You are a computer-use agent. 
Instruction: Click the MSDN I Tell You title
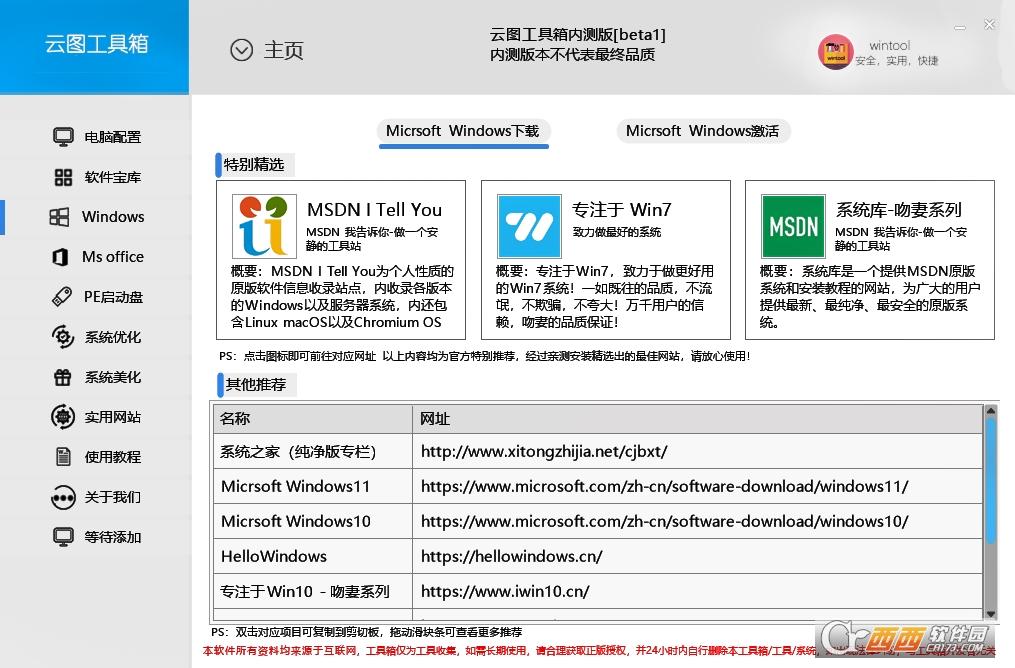(374, 210)
